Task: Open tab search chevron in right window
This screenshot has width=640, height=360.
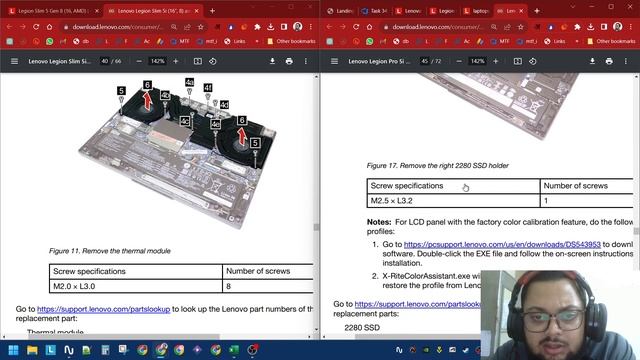Action: tap(573, 7)
